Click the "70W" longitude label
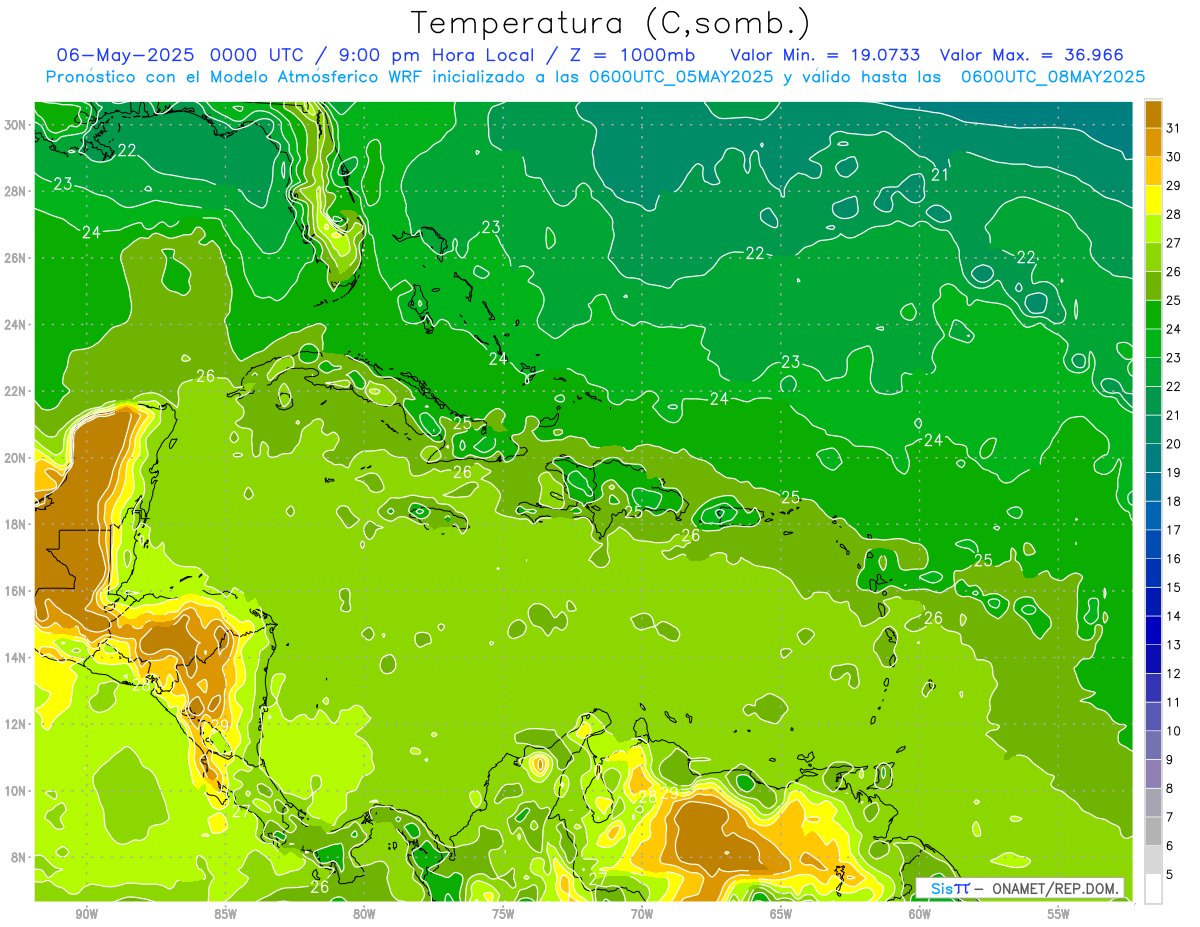This screenshot has width=1200, height=927. point(642,914)
